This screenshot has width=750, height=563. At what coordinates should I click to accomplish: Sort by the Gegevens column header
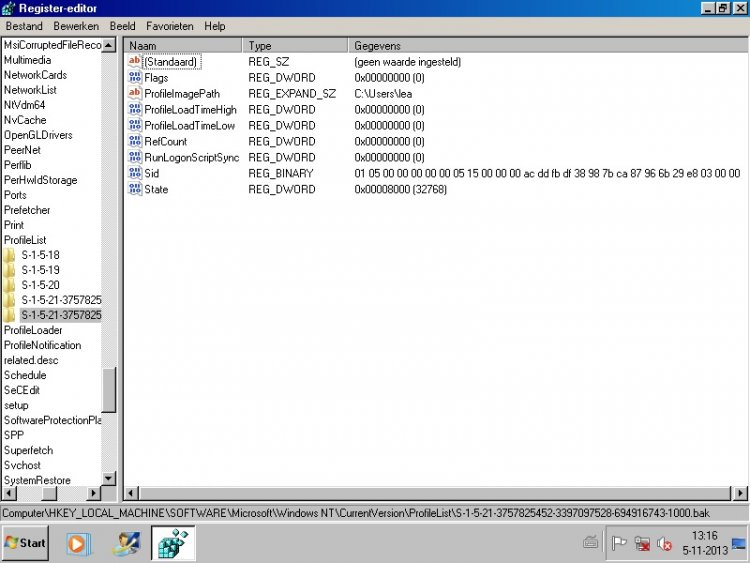[x=548, y=45]
